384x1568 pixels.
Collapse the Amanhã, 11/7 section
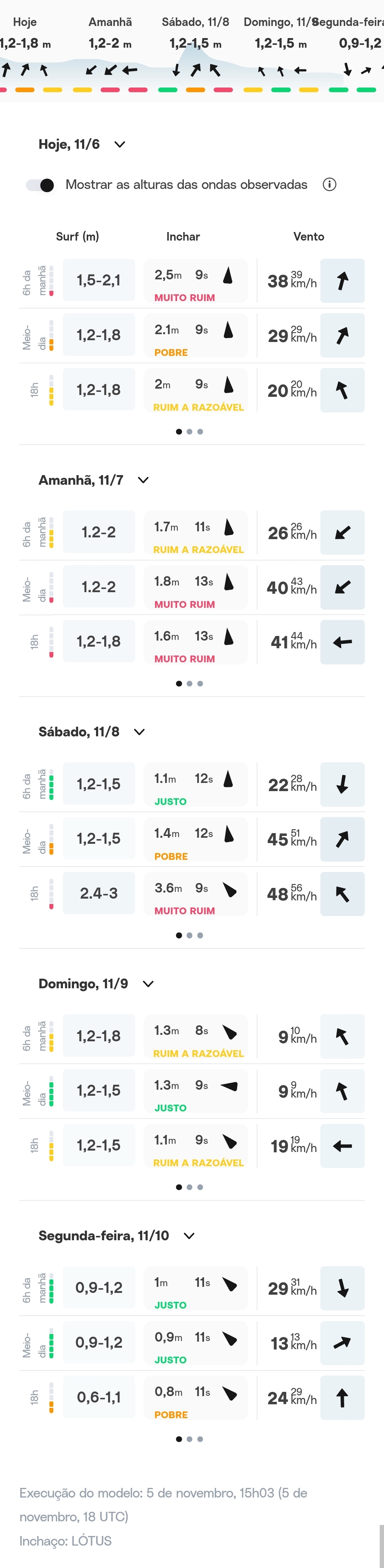(143, 480)
